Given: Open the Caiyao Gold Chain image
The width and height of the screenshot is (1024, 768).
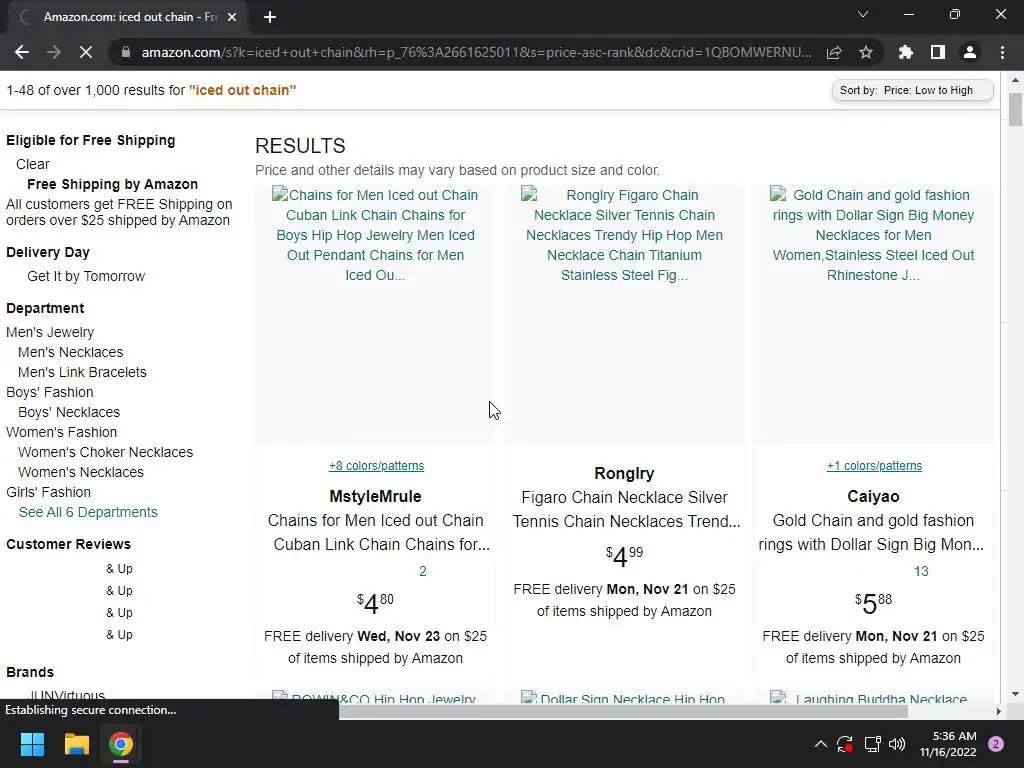Looking at the screenshot, I should (x=873, y=313).
